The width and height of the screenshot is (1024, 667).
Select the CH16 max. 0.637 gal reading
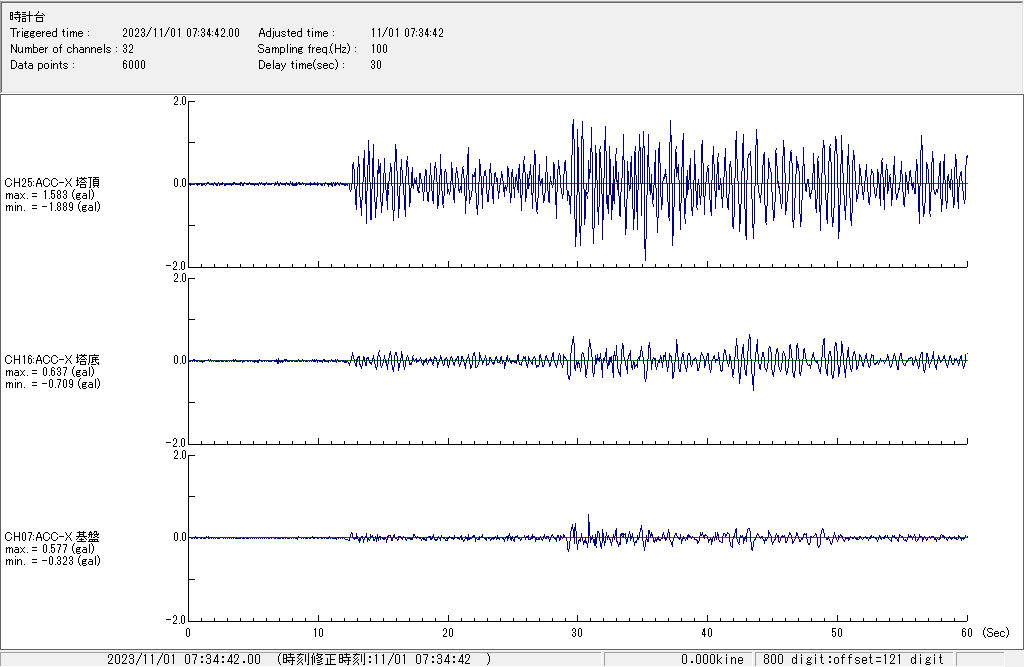[x=50, y=372]
